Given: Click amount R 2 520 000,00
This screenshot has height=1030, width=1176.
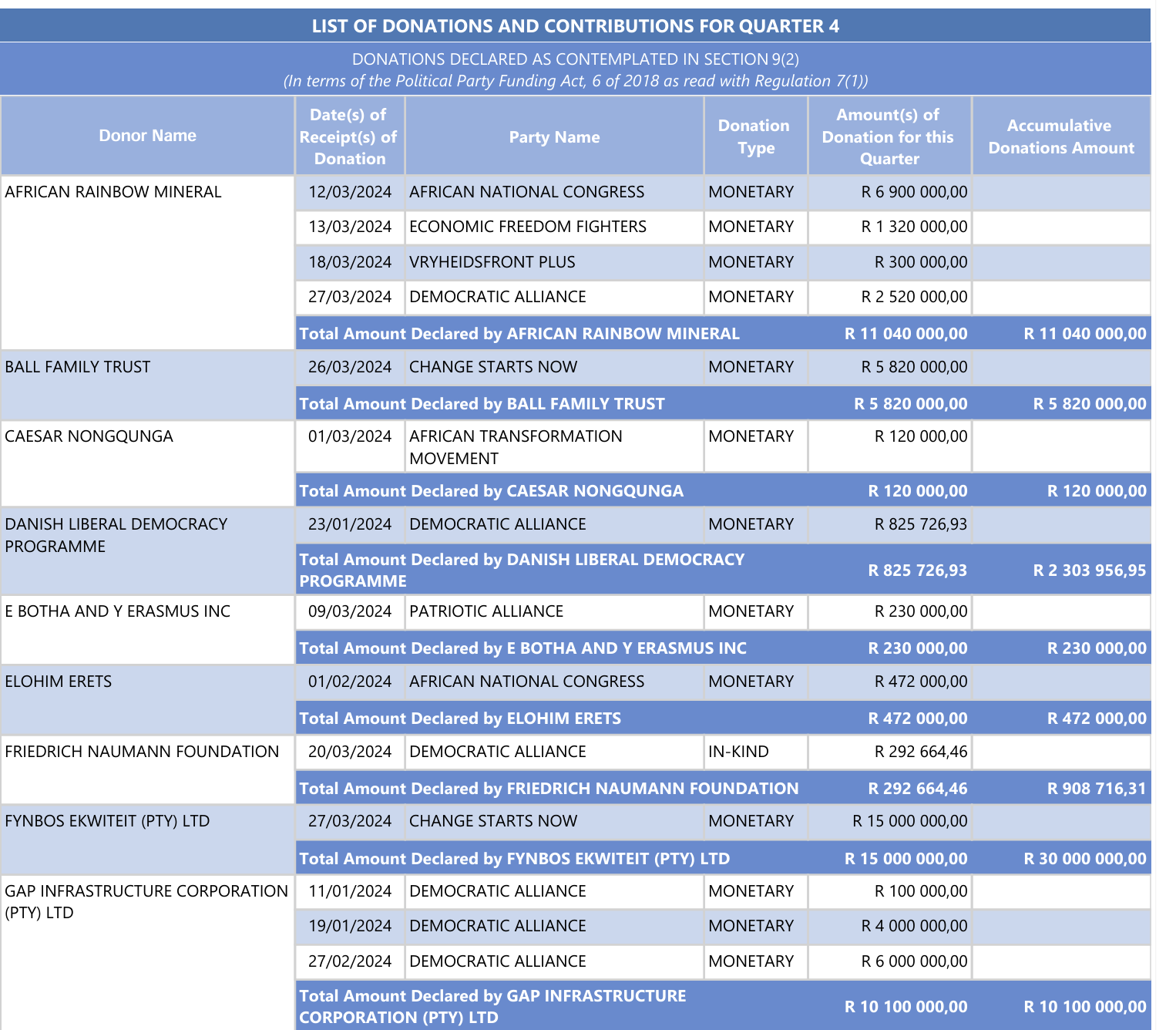Looking at the screenshot, I should click(x=914, y=297).
